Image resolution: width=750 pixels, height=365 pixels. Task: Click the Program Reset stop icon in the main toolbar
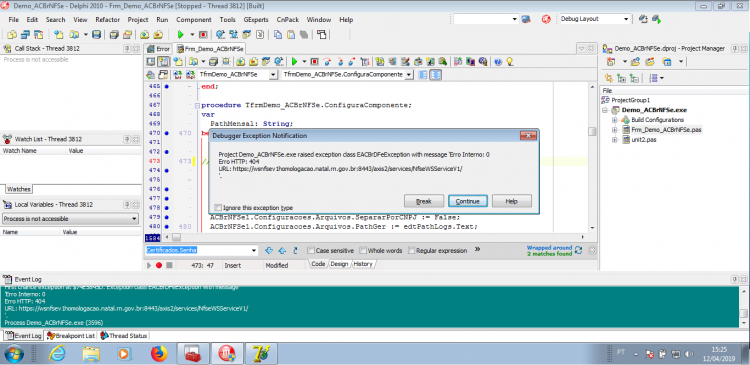pos(203,34)
